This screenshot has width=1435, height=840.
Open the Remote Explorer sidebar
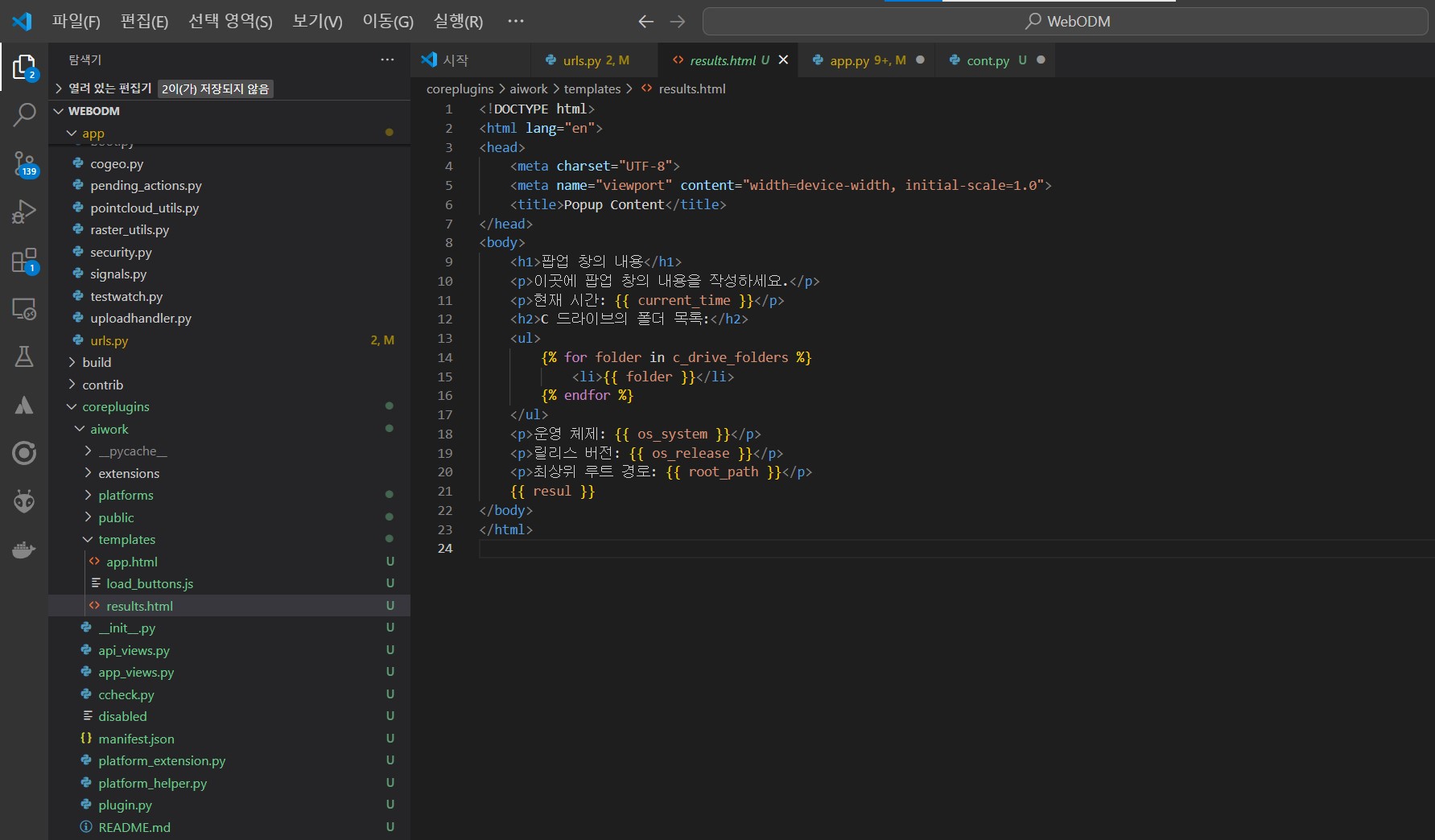(24, 309)
